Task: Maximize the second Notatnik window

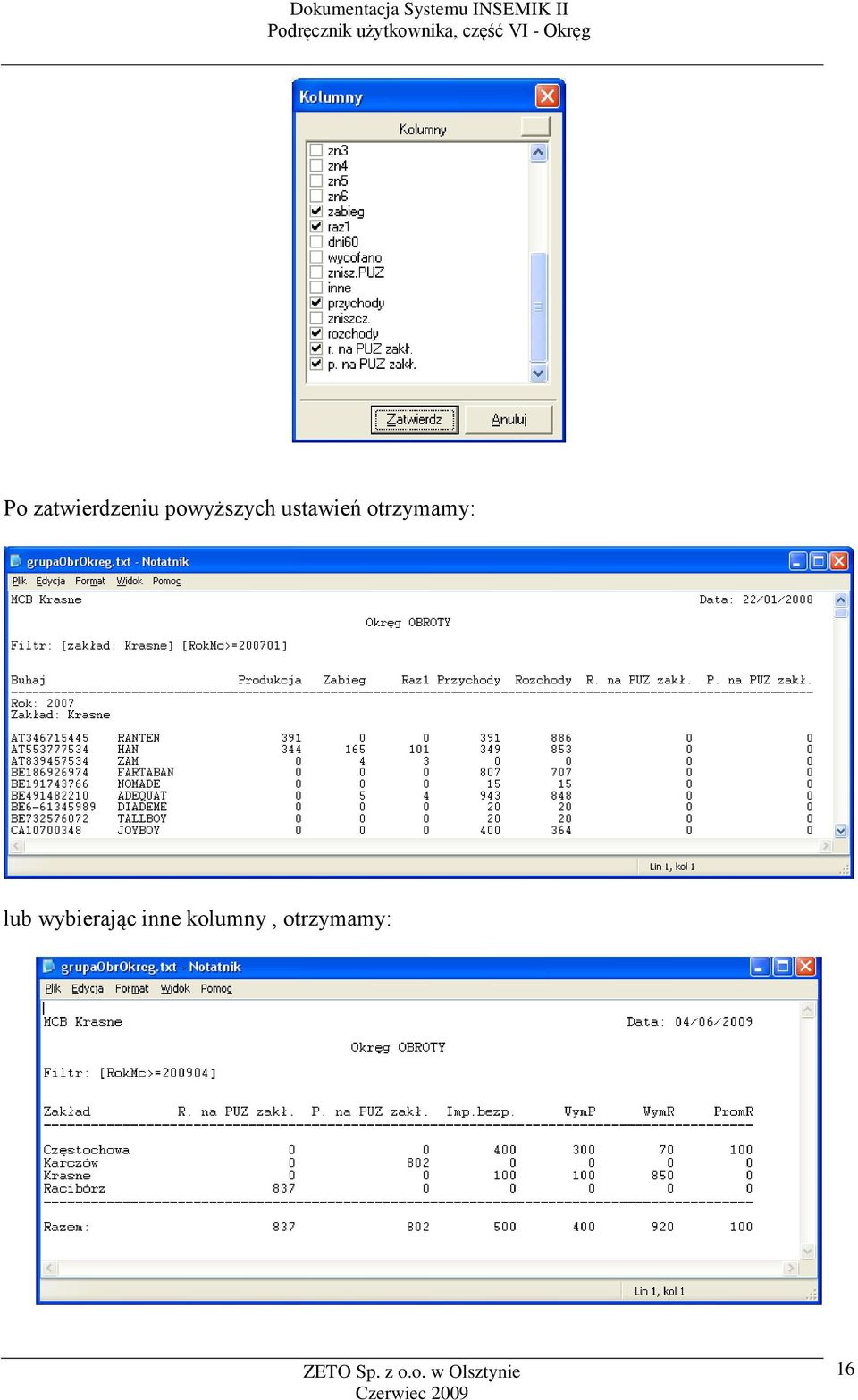Action: (783, 967)
